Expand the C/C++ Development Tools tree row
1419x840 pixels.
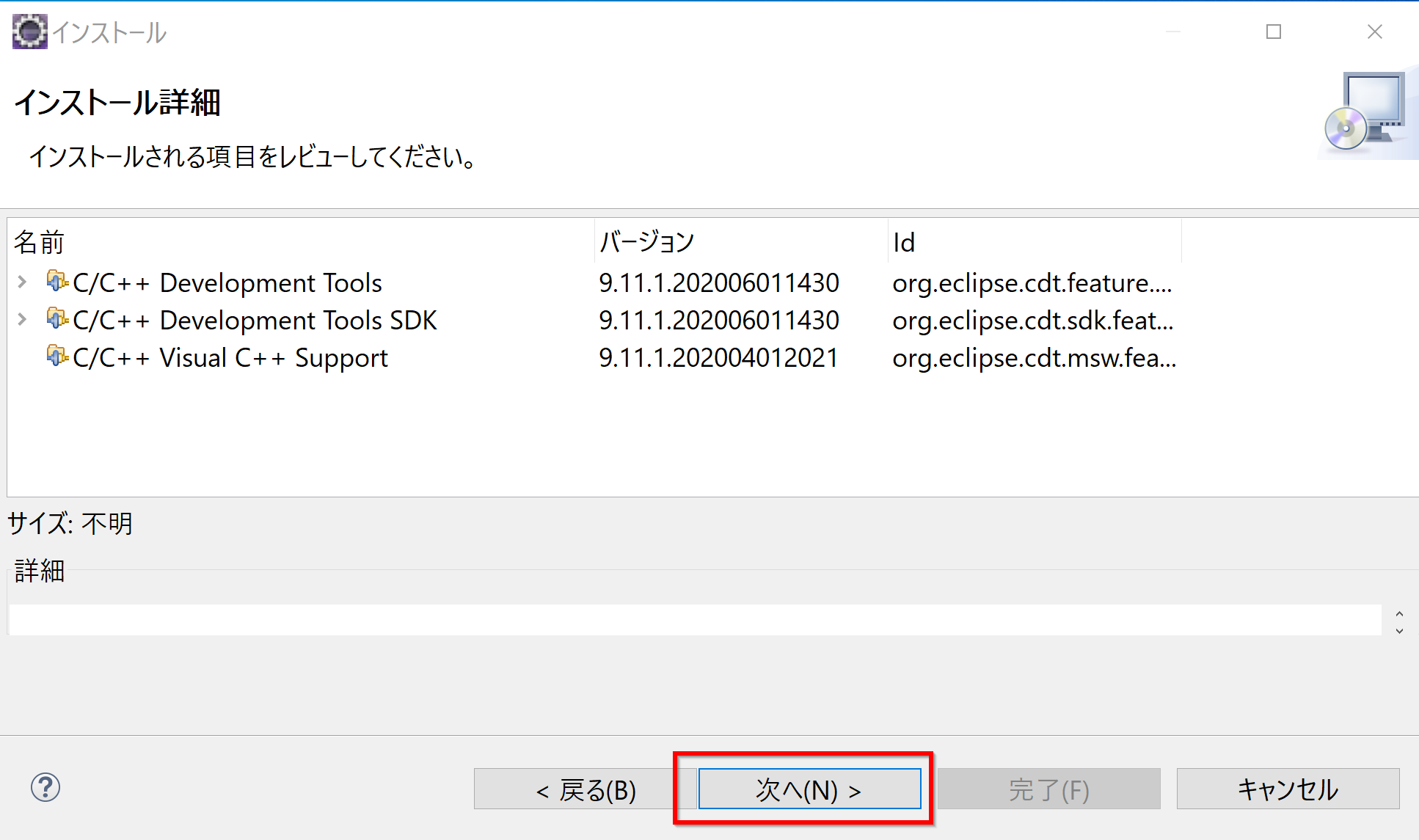pyautogui.click(x=22, y=282)
